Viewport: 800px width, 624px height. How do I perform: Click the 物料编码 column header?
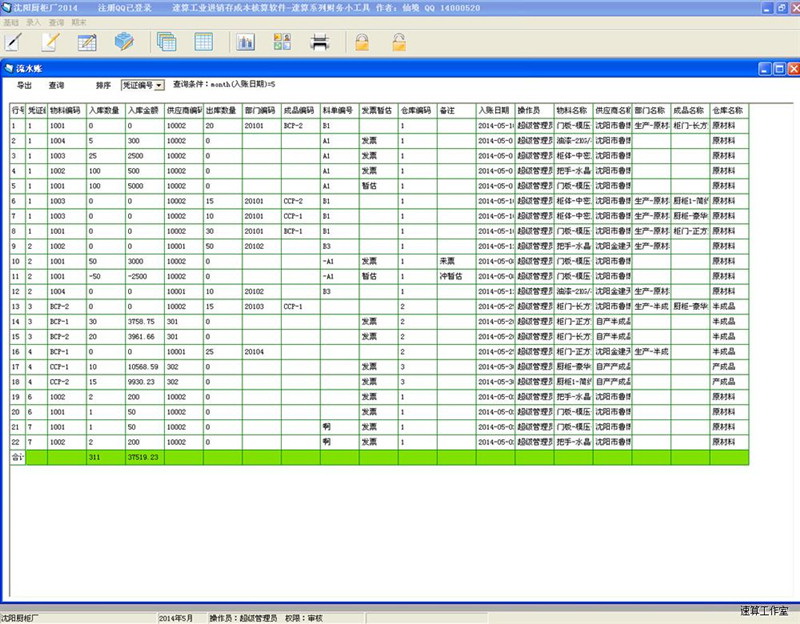coord(67,110)
